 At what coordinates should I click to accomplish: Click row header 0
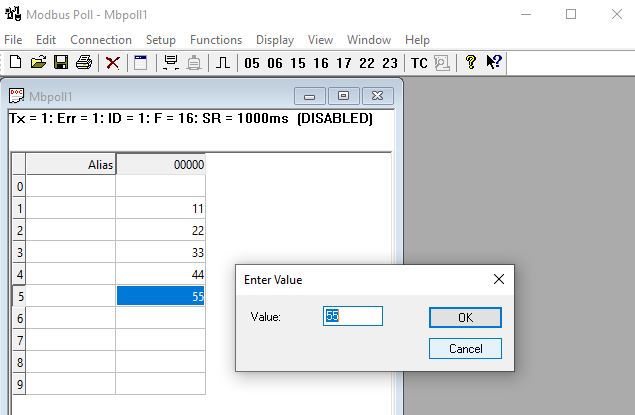click(x=19, y=186)
